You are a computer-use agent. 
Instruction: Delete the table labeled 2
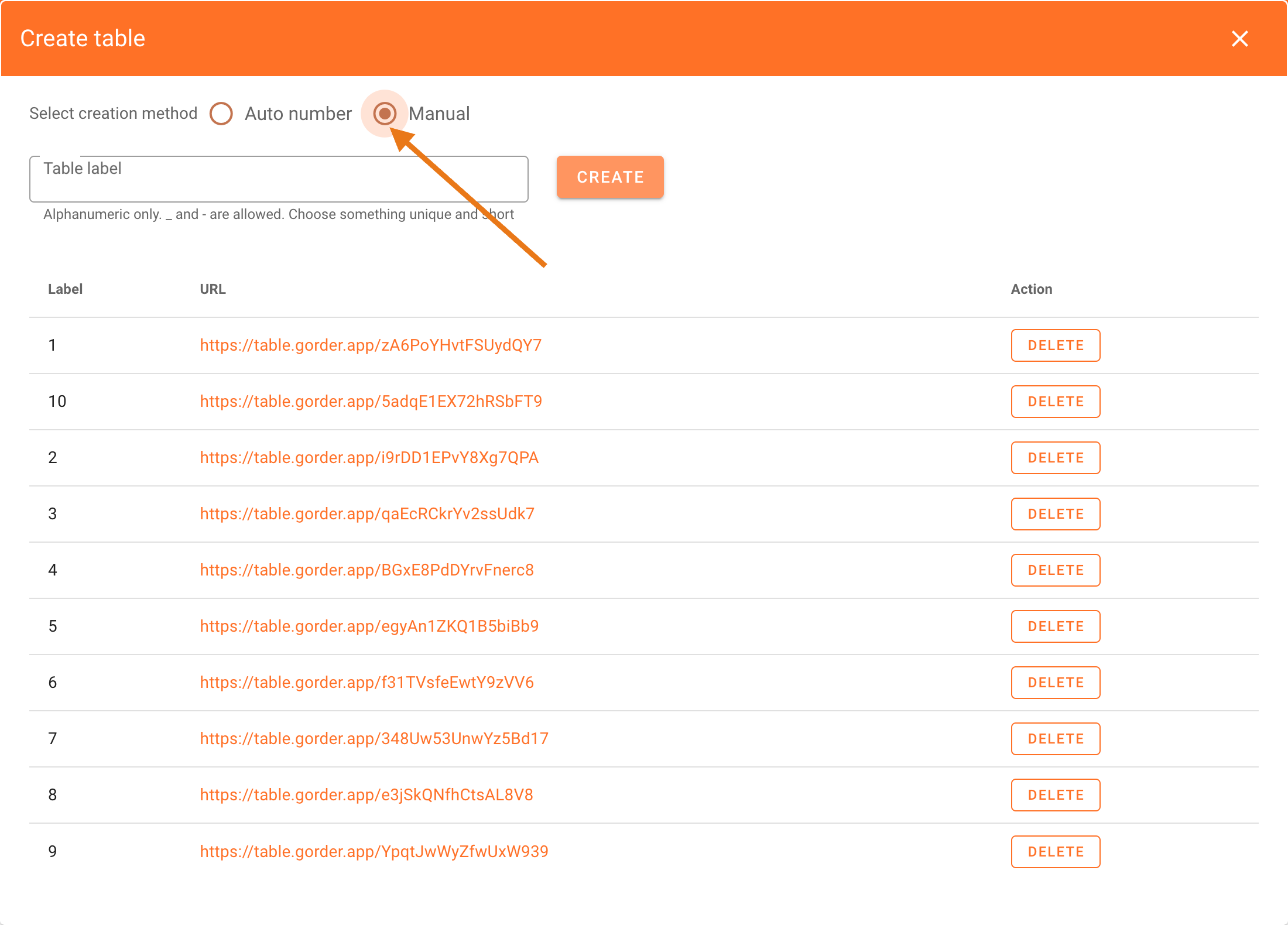(x=1056, y=458)
